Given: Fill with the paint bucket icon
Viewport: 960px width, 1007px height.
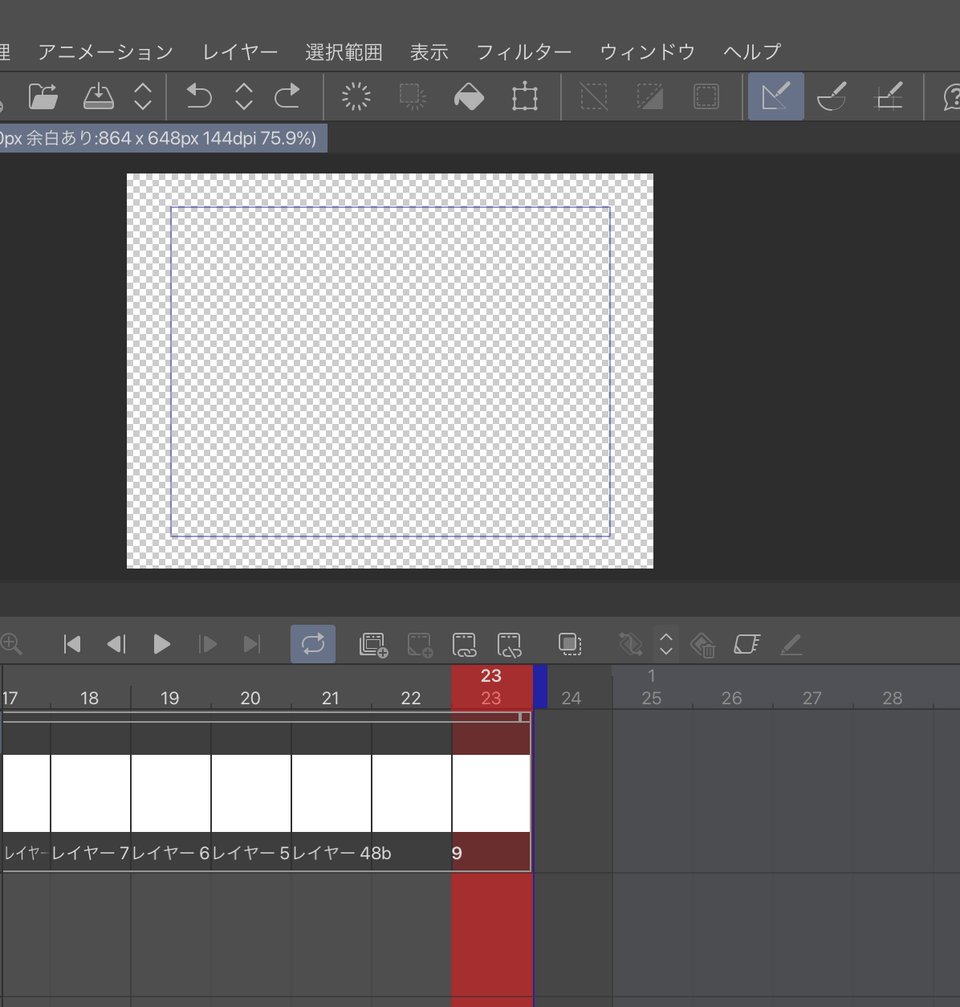Looking at the screenshot, I should pos(469,97).
